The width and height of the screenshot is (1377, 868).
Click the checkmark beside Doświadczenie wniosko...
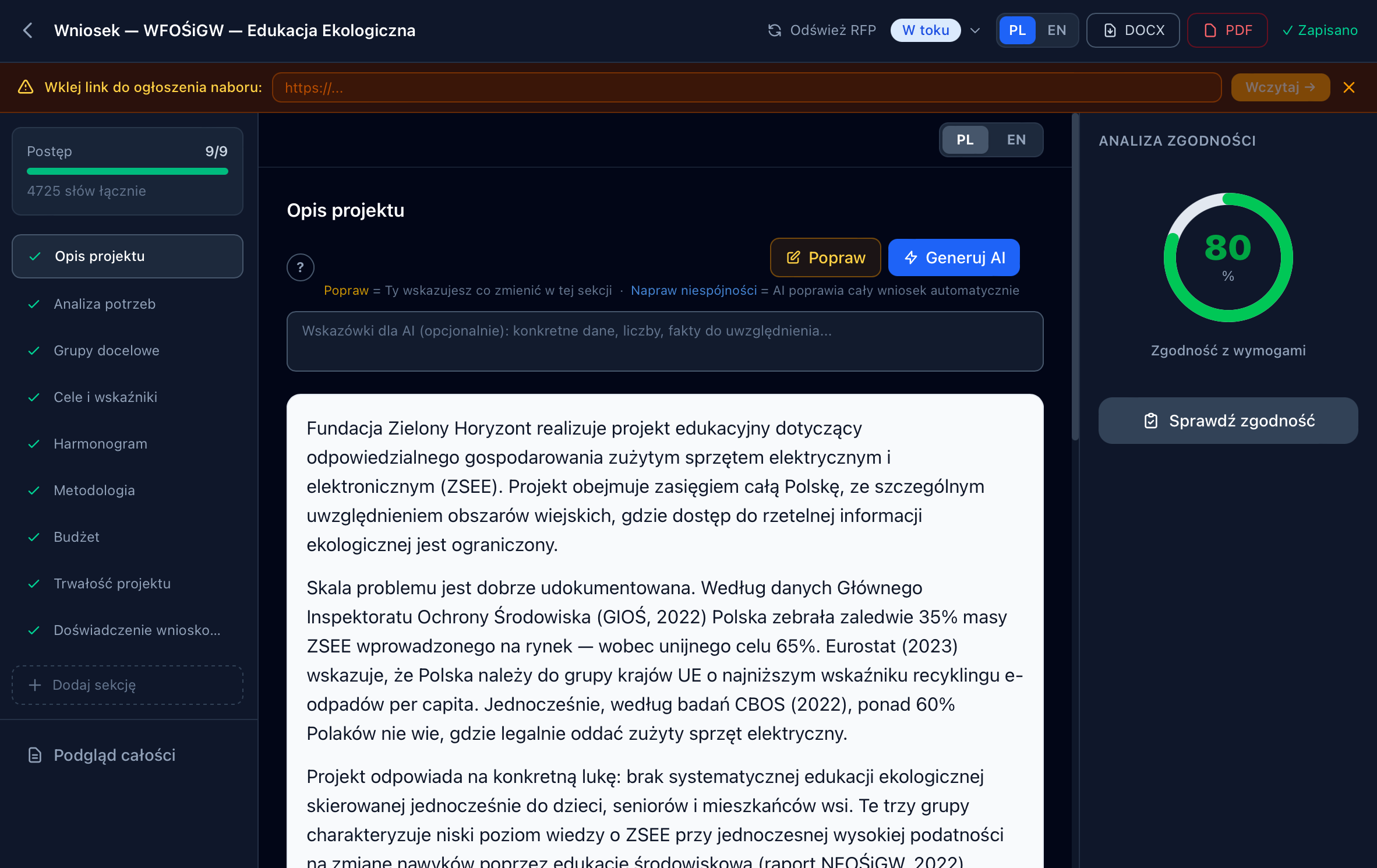[34, 630]
